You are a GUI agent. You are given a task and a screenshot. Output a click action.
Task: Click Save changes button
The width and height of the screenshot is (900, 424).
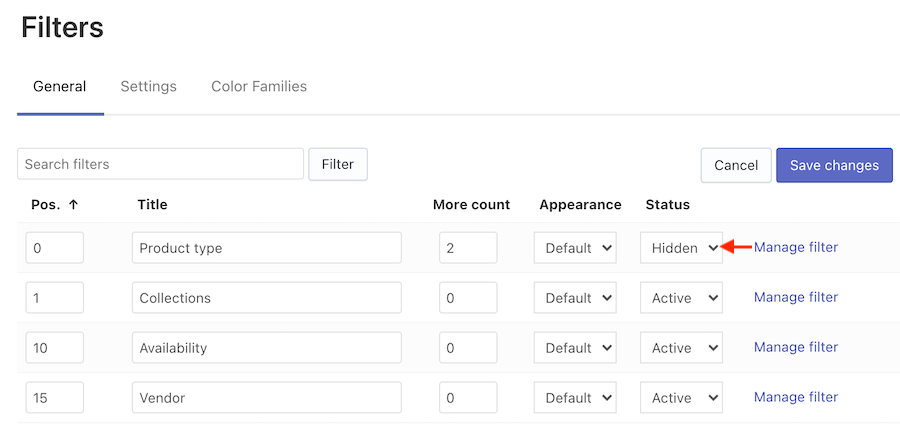[x=834, y=165]
